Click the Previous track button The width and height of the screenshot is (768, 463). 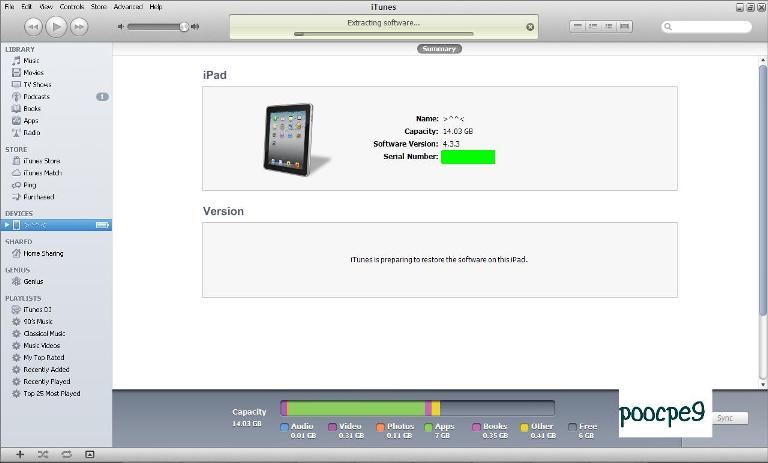coord(33,26)
